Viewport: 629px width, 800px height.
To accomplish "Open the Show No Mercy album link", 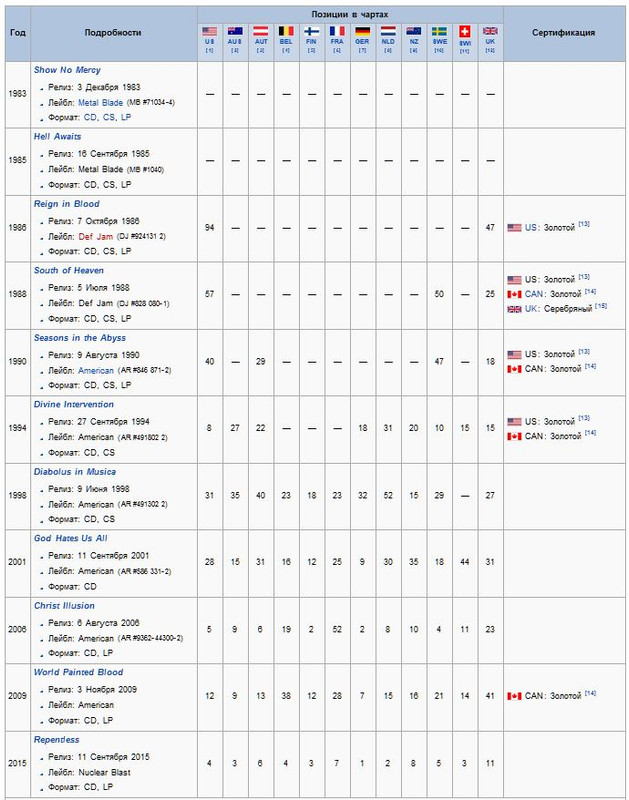I will pos(67,70).
